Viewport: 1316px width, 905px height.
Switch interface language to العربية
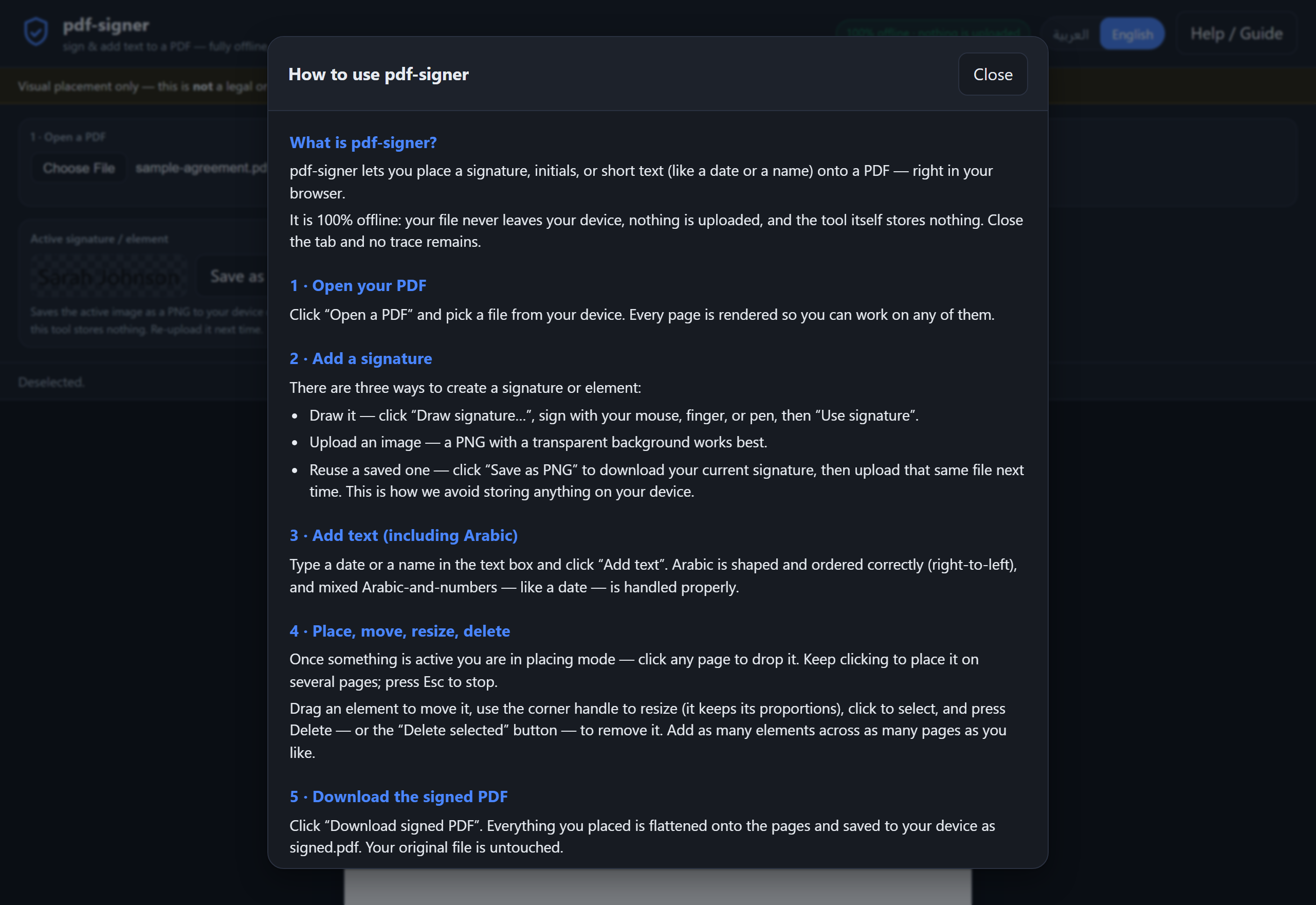pyautogui.click(x=1071, y=34)
